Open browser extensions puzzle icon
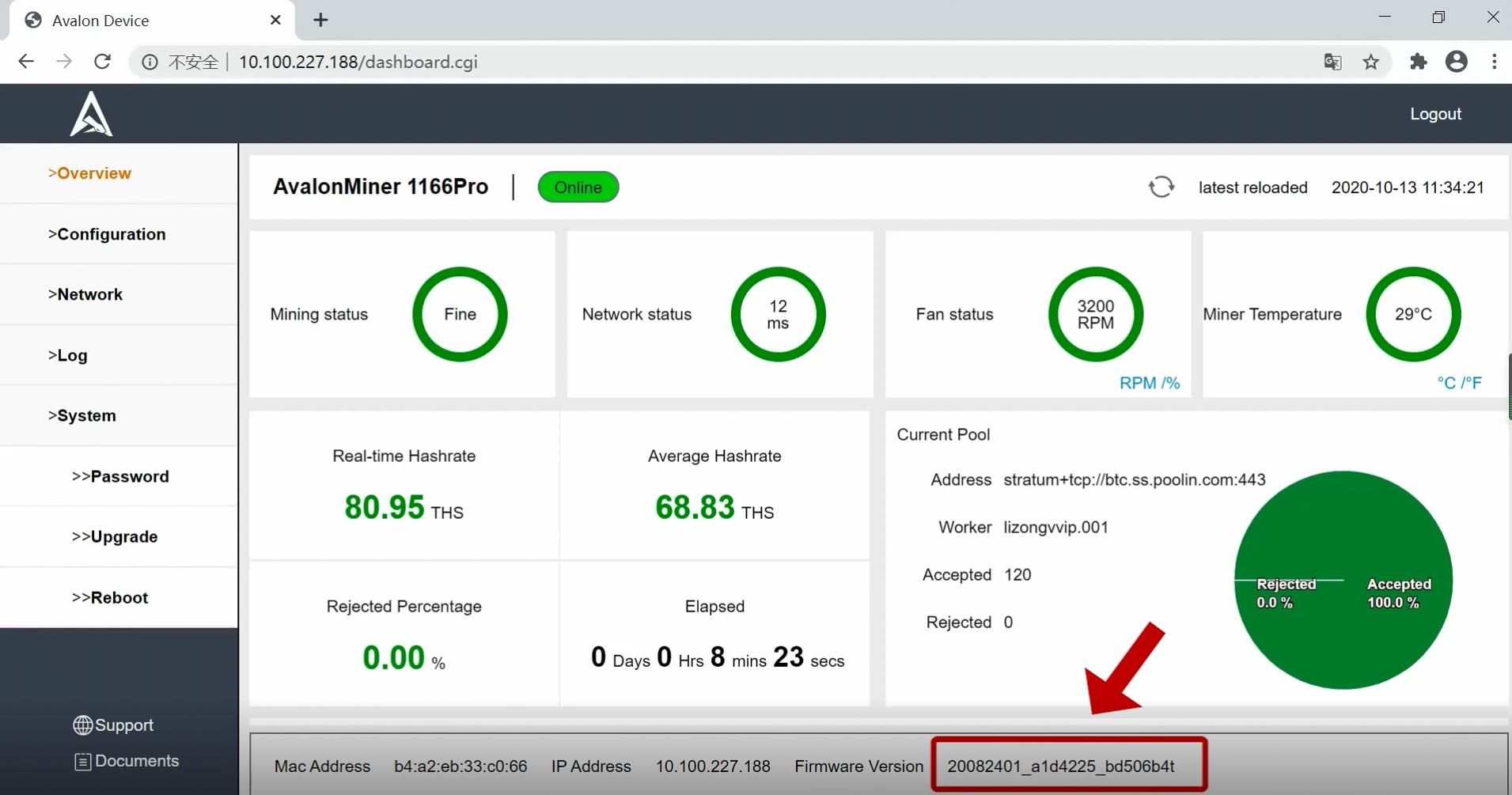 point(1418,62)
